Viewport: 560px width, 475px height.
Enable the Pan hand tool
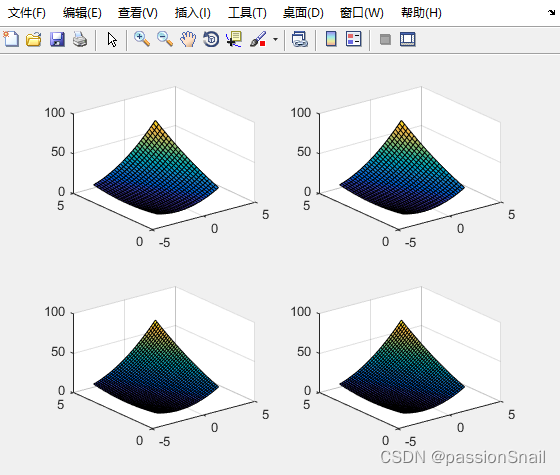(188, 39)
